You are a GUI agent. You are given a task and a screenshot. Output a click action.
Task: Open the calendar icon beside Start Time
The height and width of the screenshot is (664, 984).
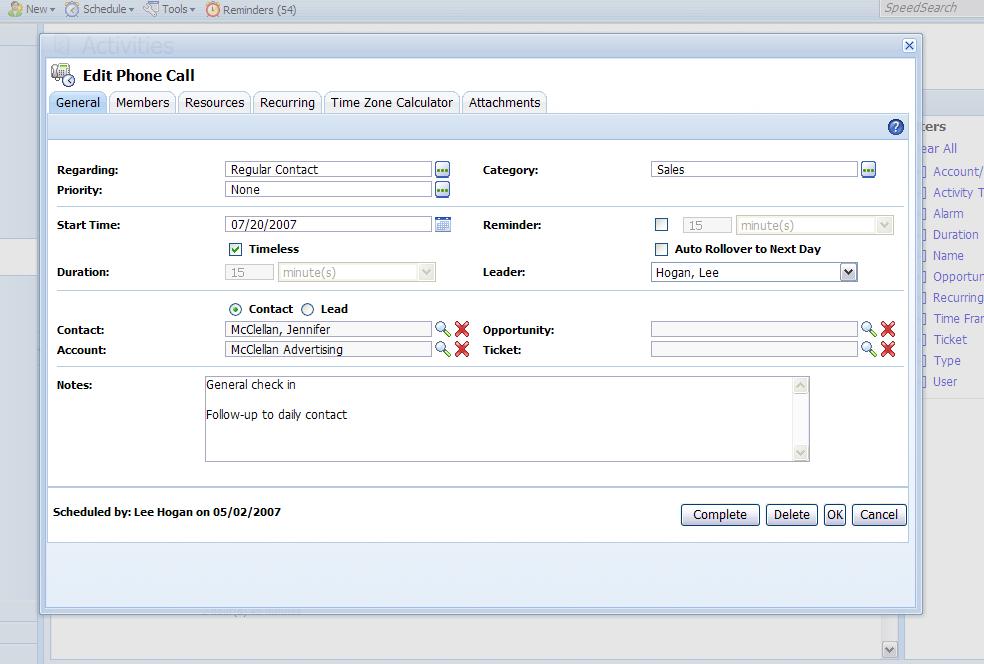(442, 223)
